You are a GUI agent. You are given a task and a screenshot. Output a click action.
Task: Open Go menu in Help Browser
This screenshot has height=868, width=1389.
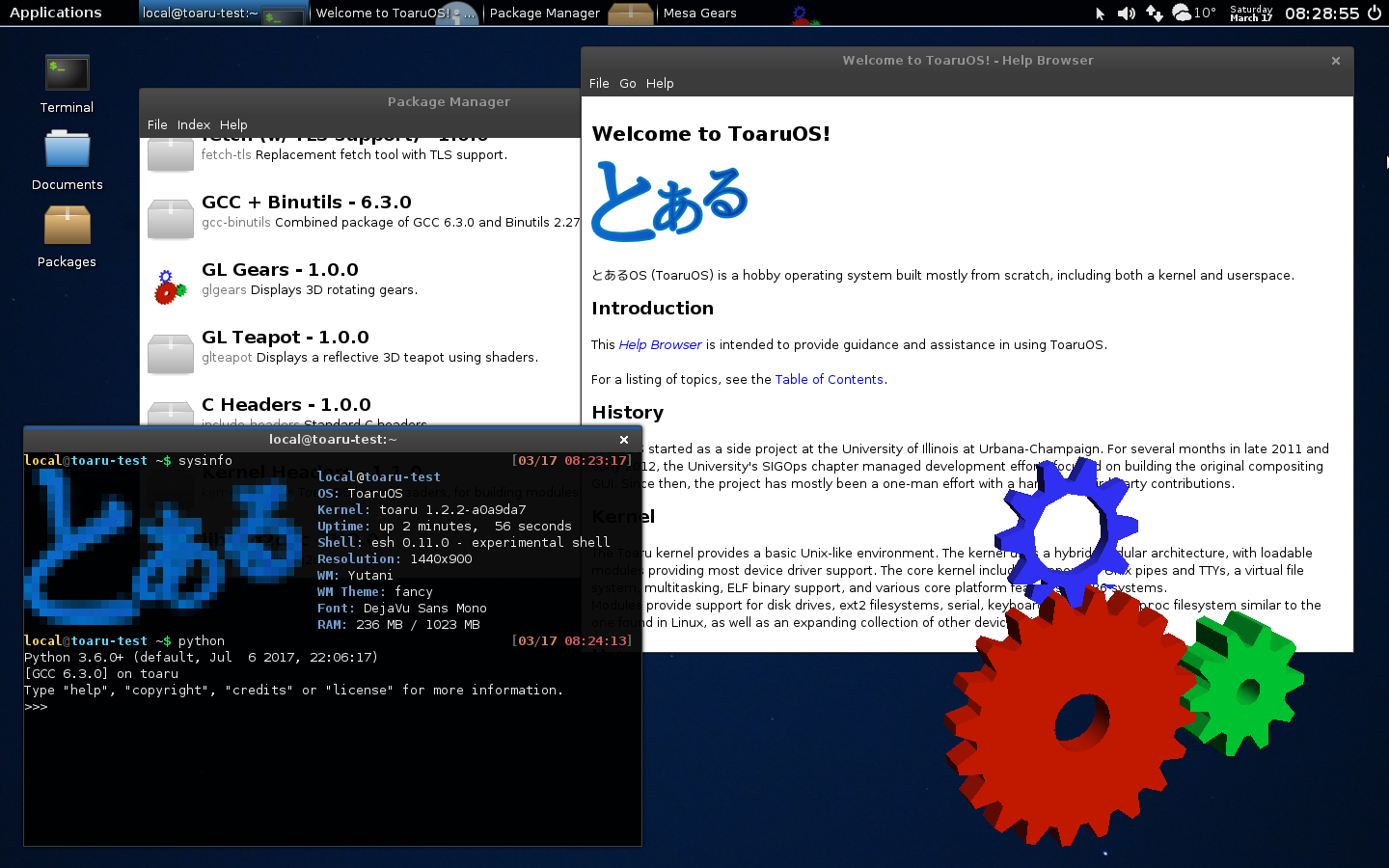(x=627, y=83)
